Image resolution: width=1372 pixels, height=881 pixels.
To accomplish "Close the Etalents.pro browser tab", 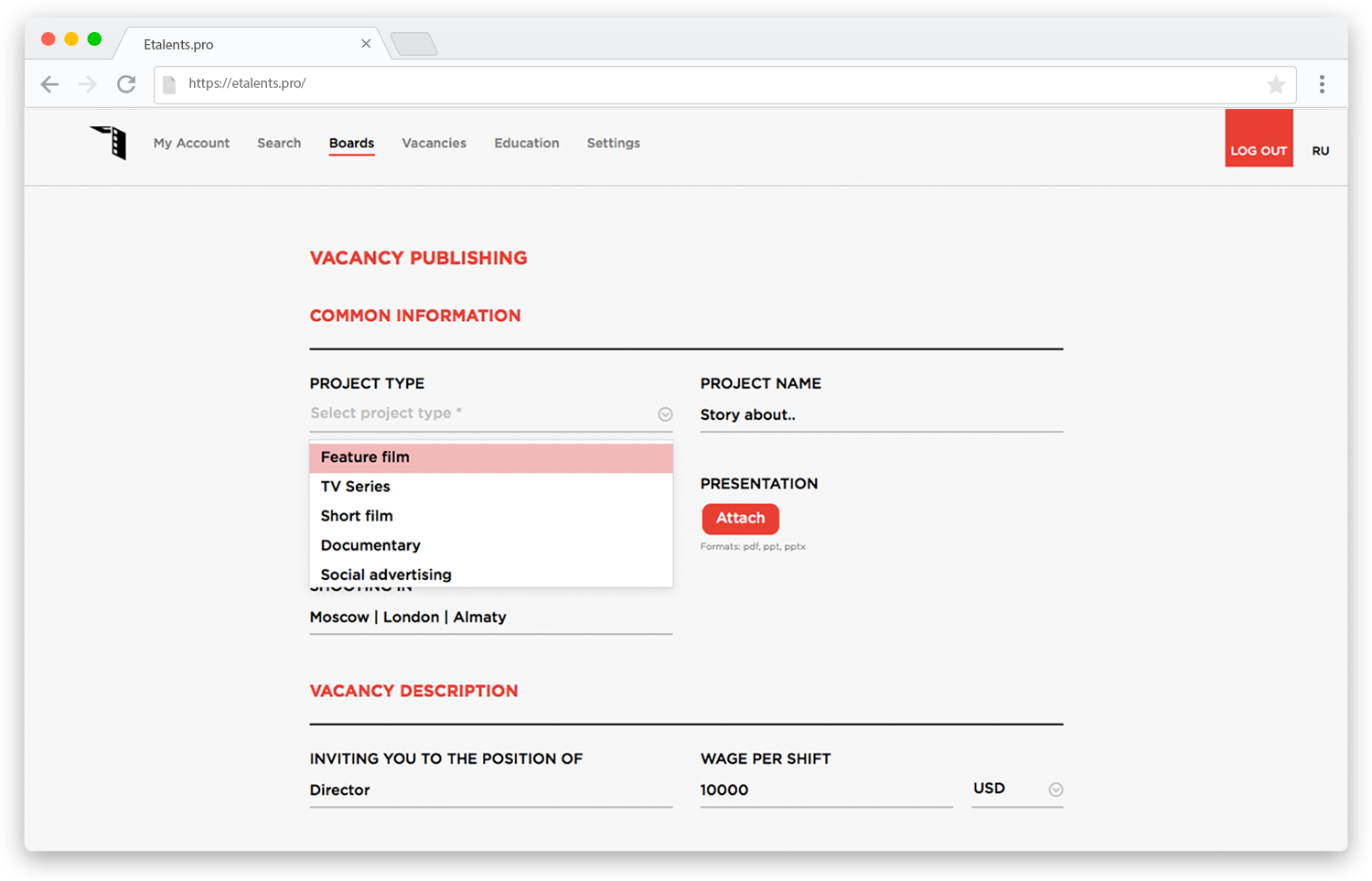I will [x=366, y=44].
